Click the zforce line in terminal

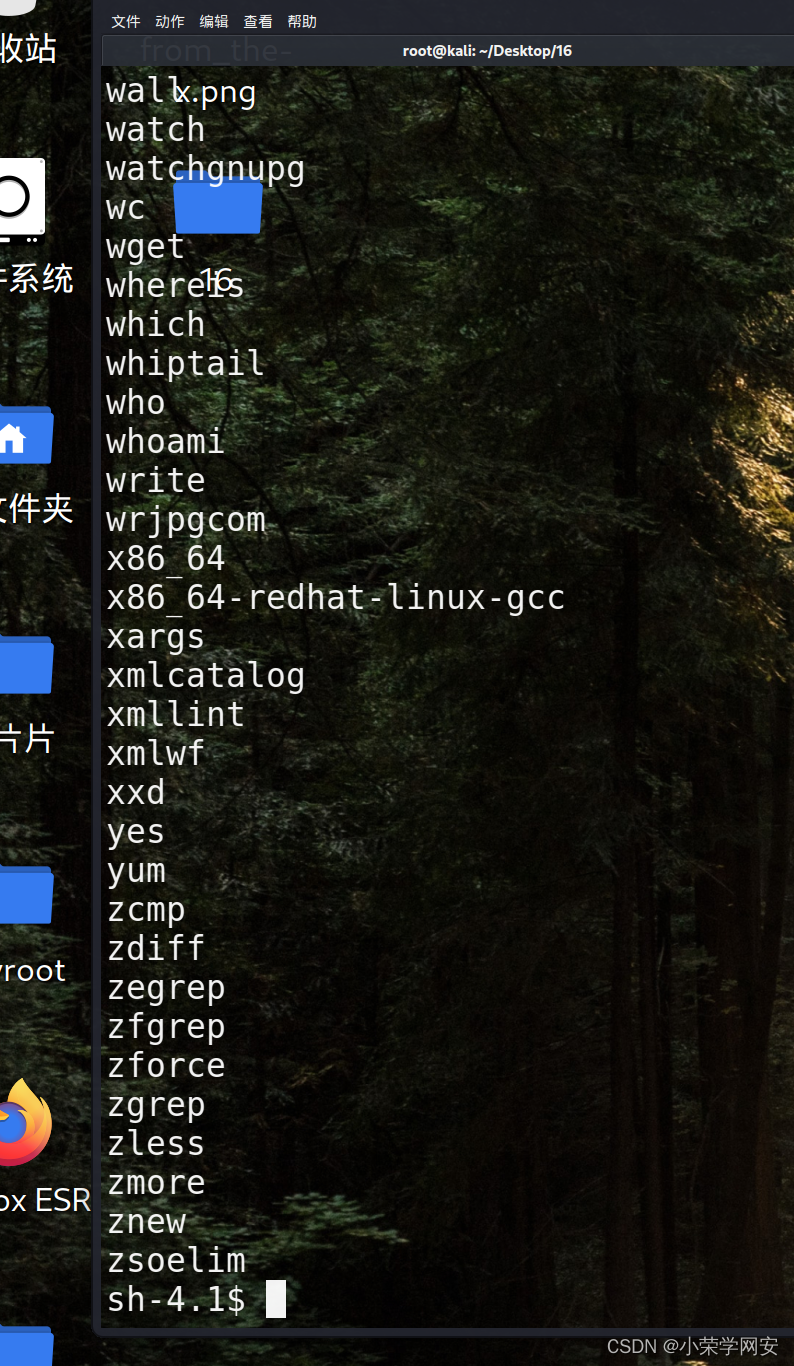click(165, 1065)
